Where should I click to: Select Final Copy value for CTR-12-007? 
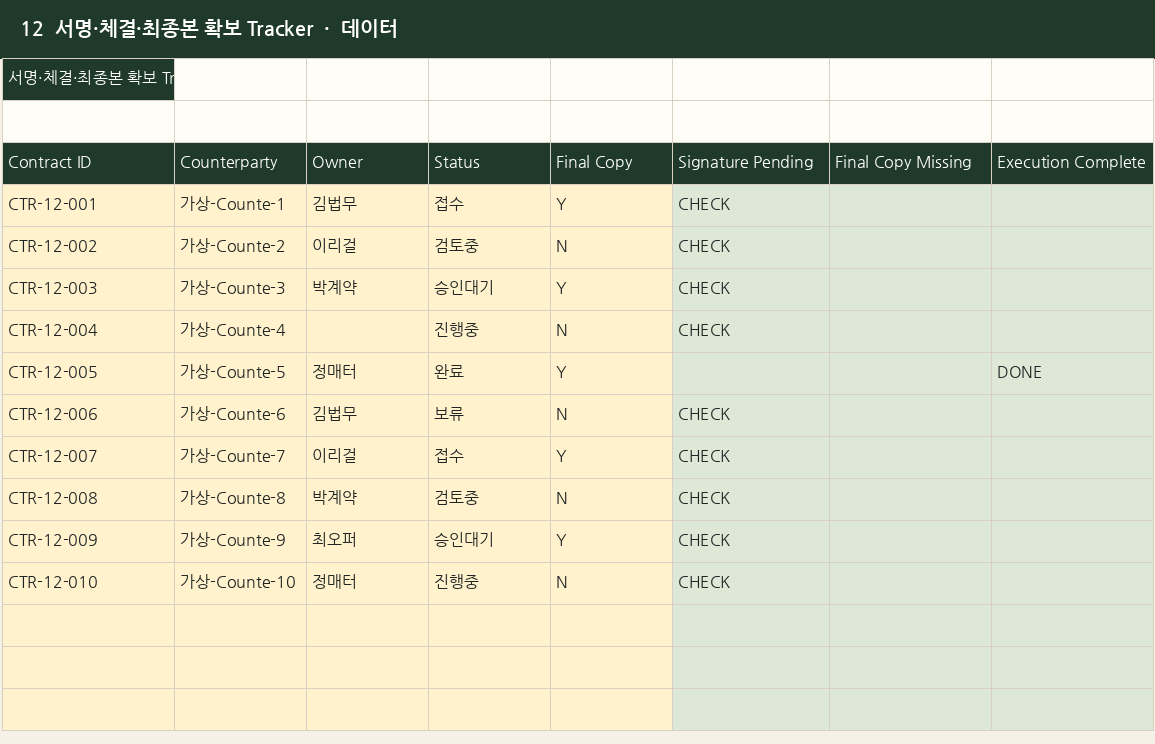[611, 457]
